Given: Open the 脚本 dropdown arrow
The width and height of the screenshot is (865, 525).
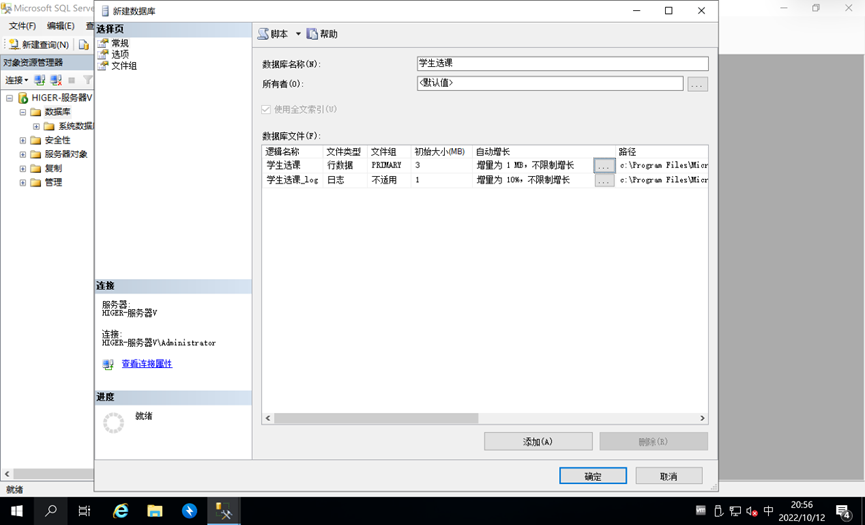Looking at the screenshot, I should (298, 34).
